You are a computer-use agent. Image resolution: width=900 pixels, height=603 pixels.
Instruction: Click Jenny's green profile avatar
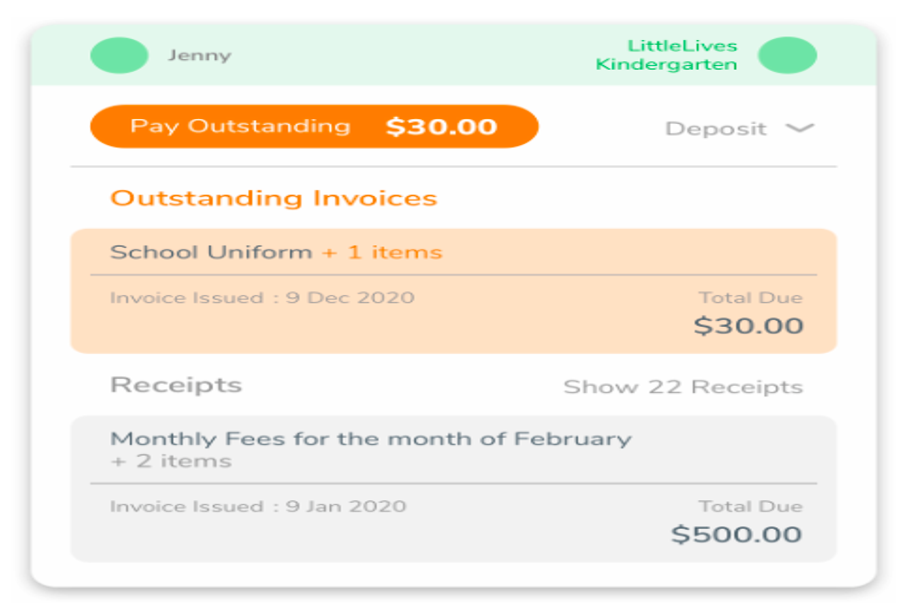click(119, 55)
